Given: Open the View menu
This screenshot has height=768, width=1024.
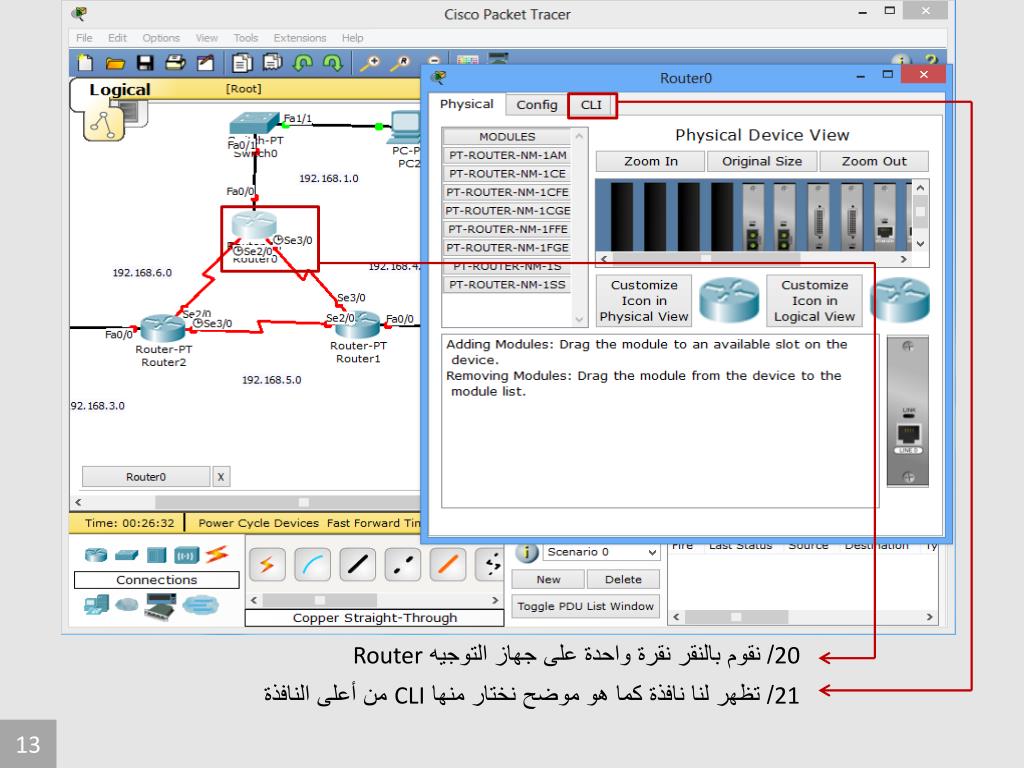Looking at the screenshot, I should [206, 38].
